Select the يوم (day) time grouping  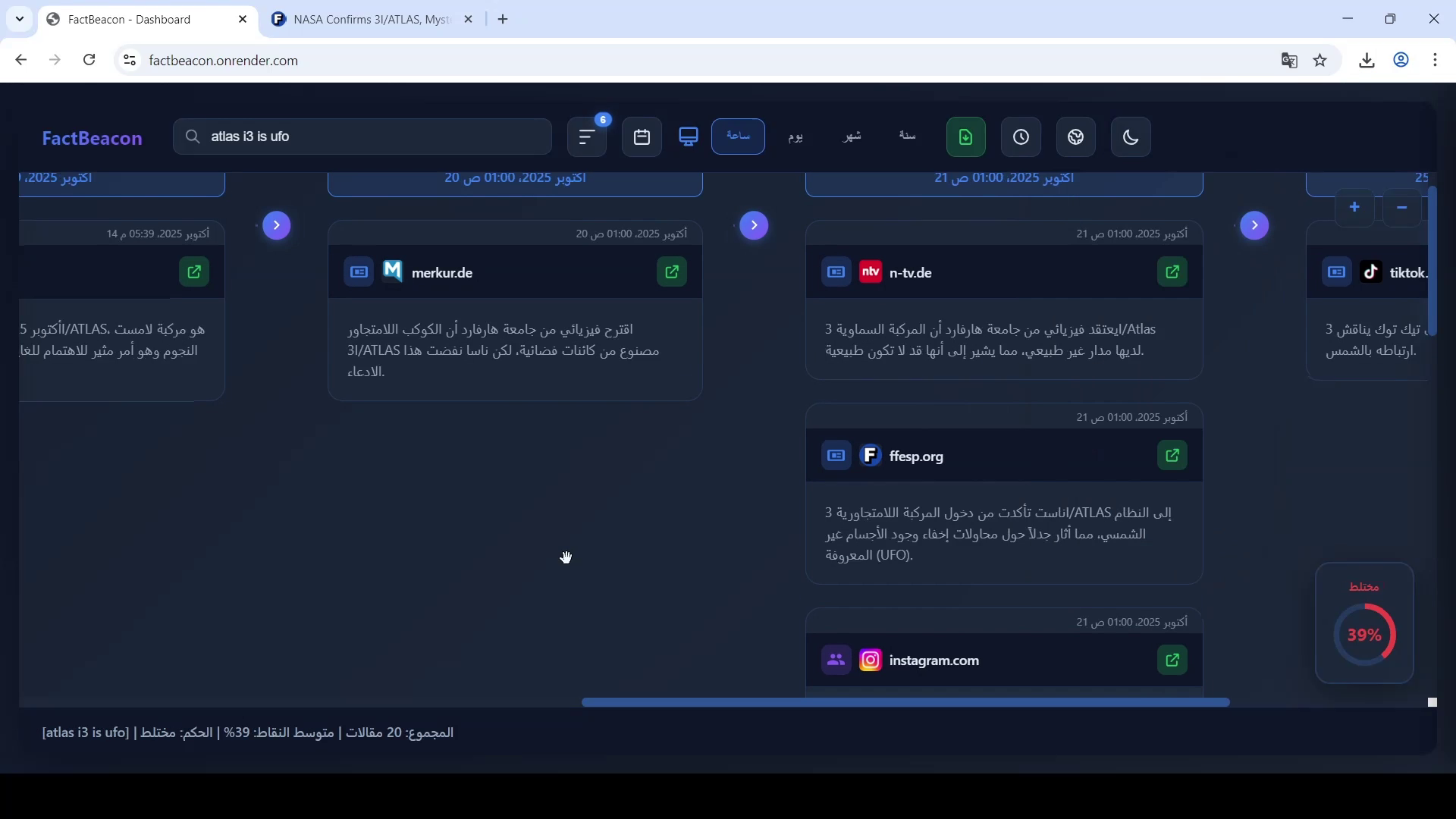[795, 136]
